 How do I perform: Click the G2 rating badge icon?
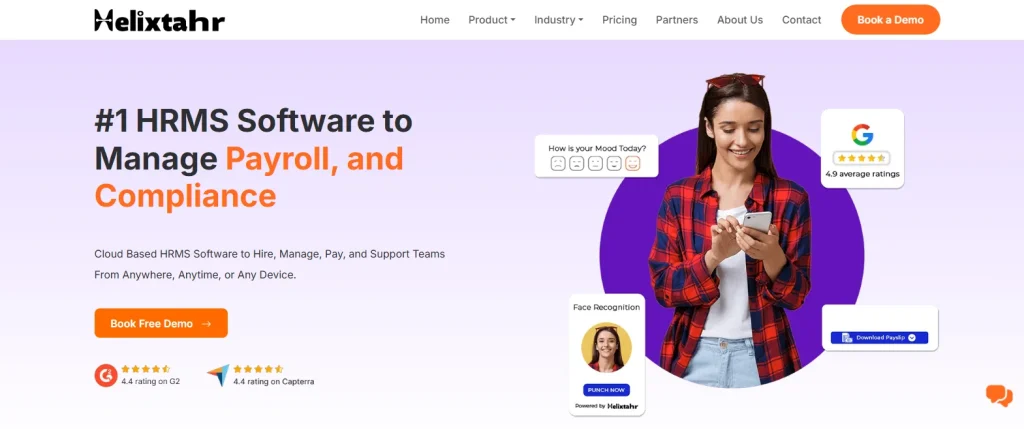click(106, 375)
